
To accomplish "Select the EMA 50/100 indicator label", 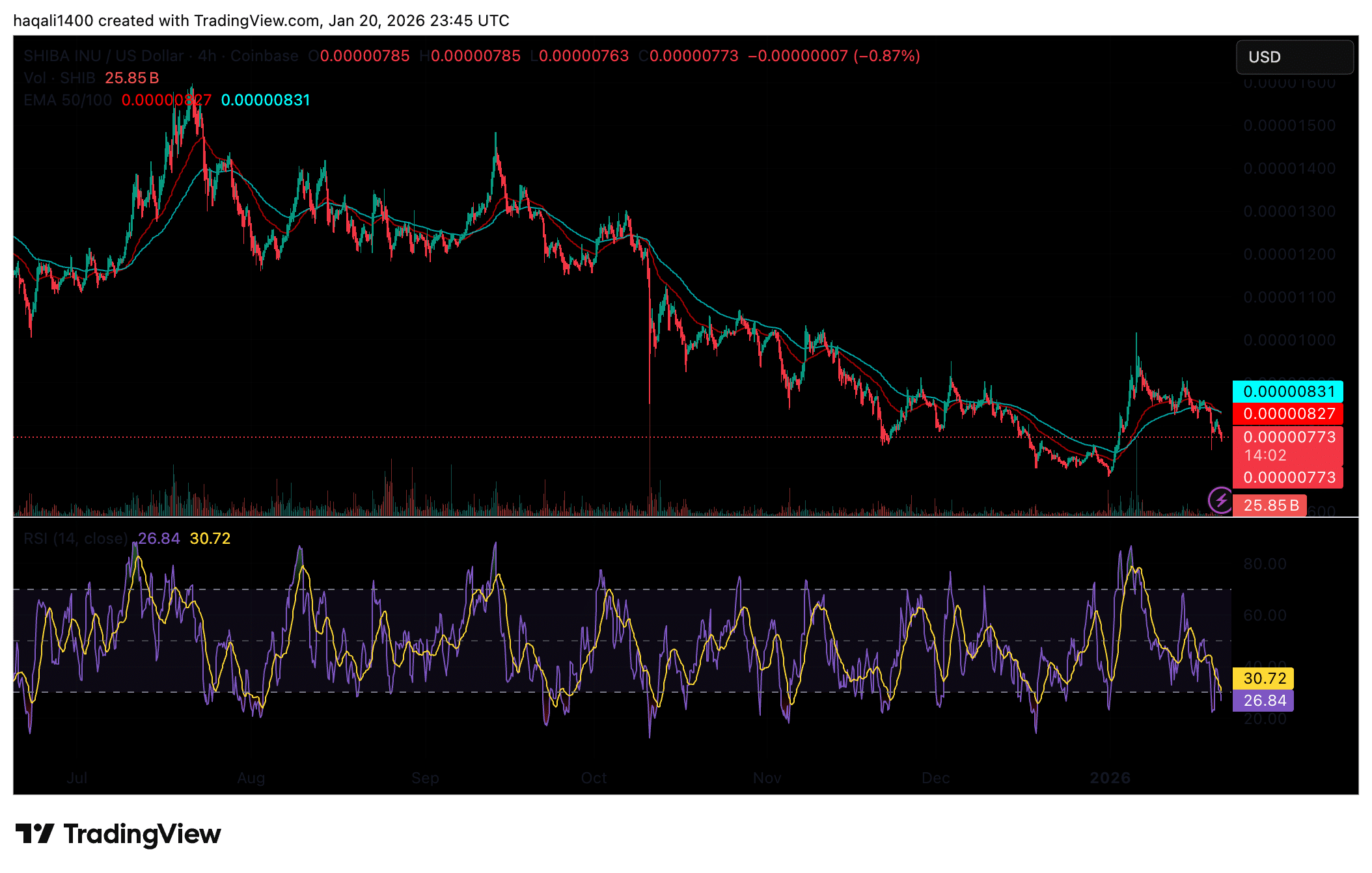I will [x=67, y=100].
